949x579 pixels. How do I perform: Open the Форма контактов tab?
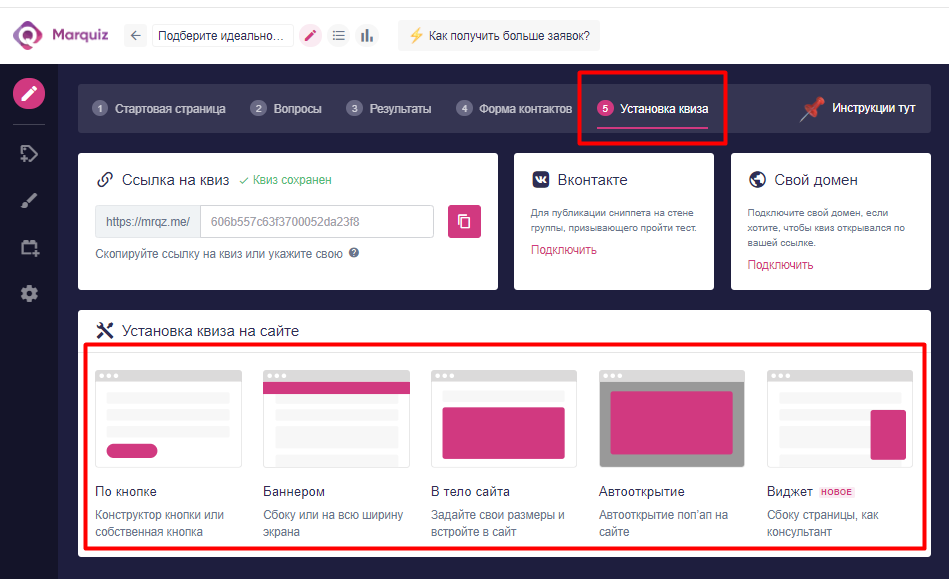(514, 109)
